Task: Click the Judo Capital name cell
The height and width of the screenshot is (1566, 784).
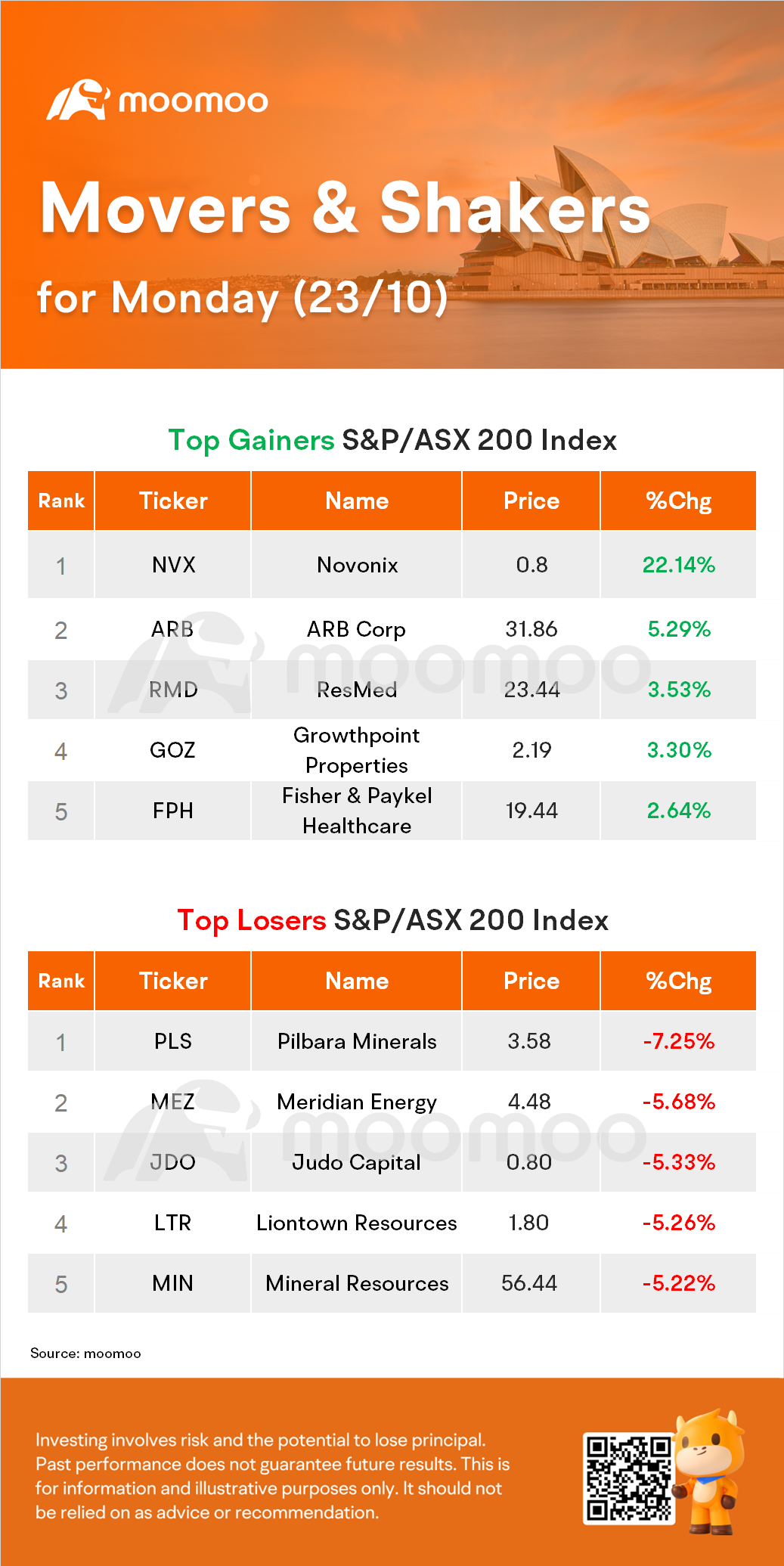Action: point(357,1162)
